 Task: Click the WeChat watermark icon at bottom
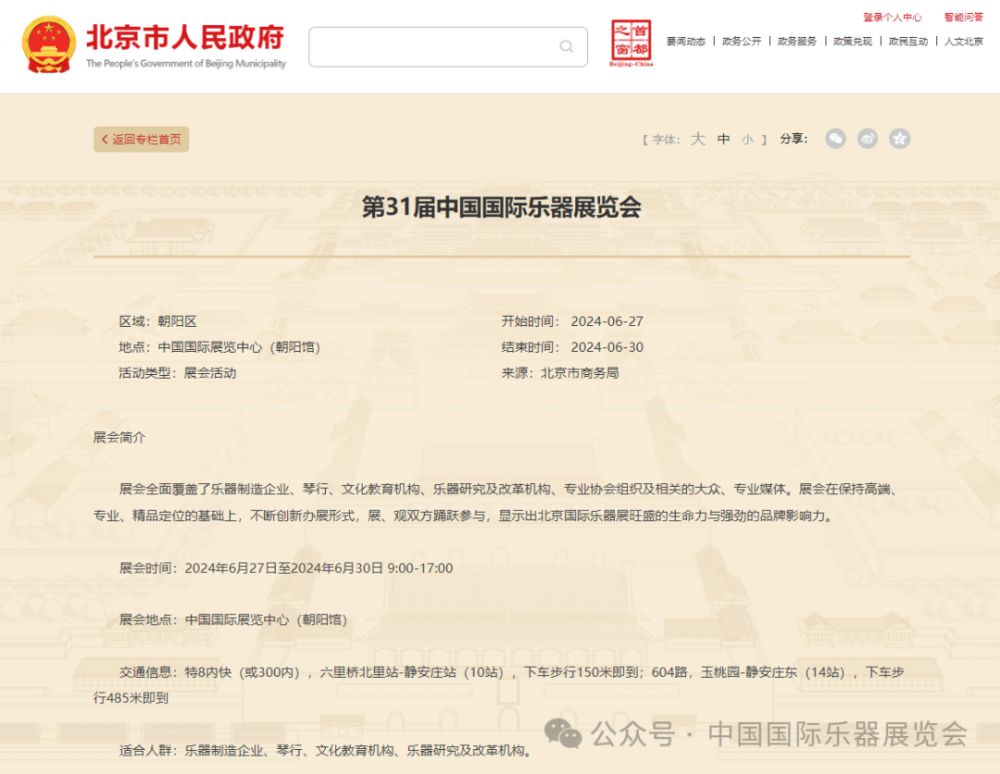[x=563, y=735]
